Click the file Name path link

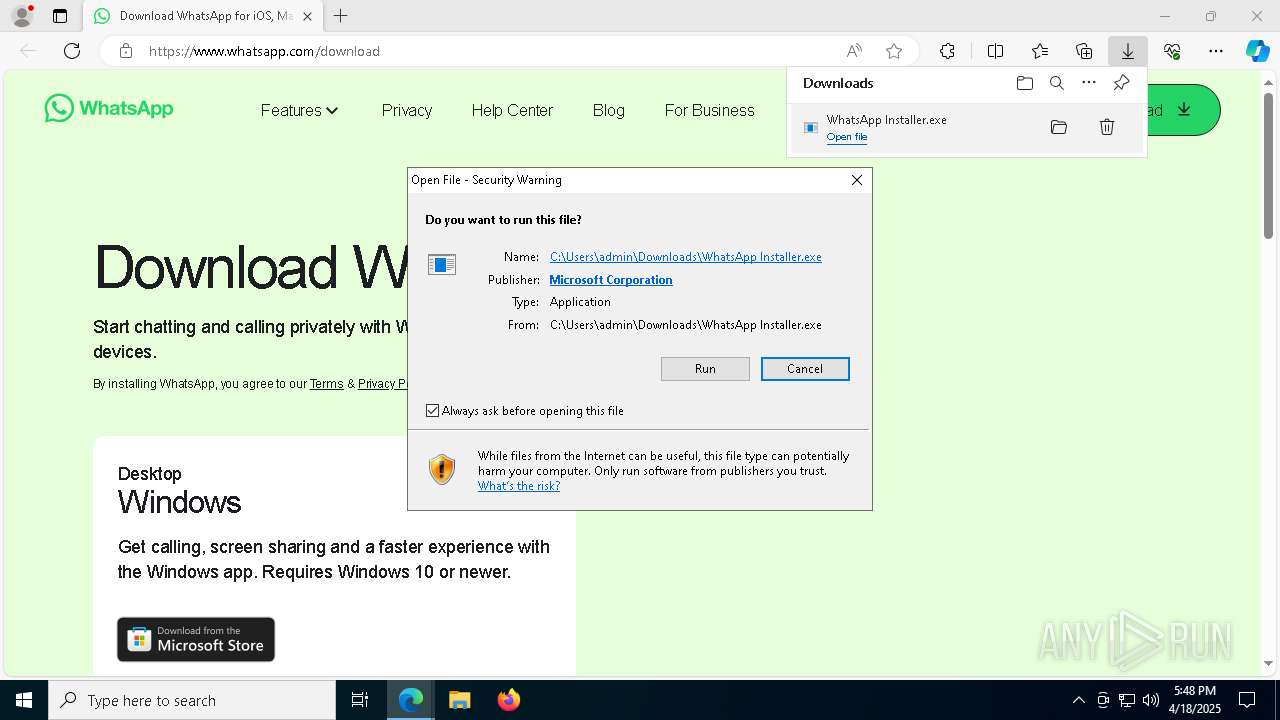click(x=686, y=257)
